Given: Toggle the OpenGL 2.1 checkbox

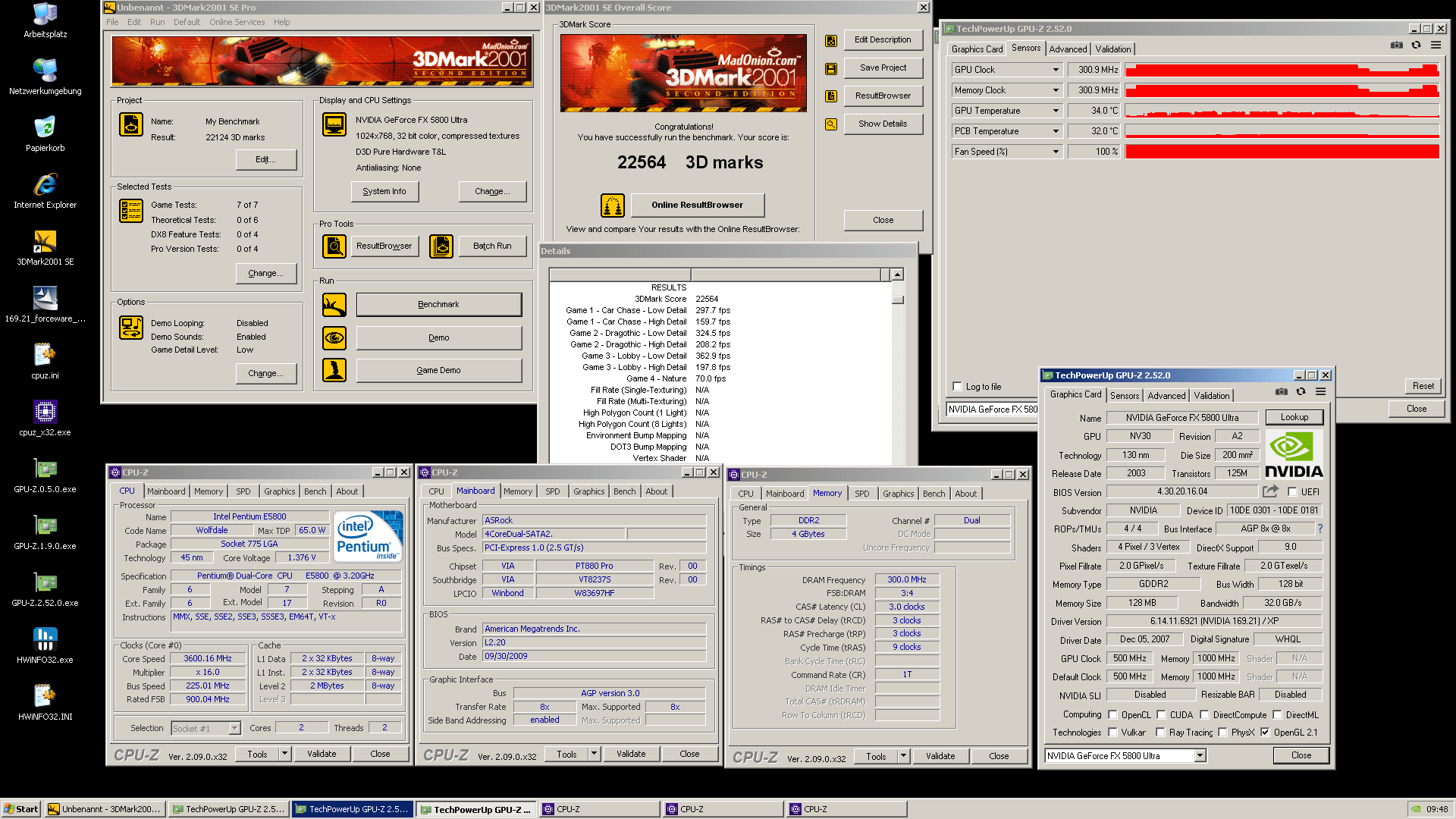Looking at the screenshot, I should point(1265,732).
